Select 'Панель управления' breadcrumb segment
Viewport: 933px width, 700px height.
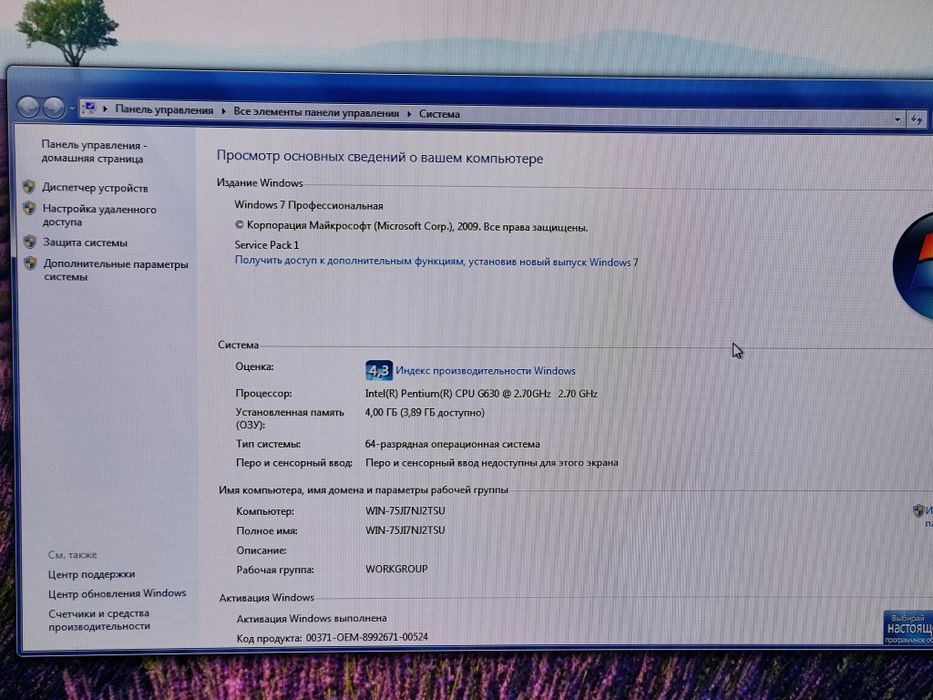[x=164, y=110]
